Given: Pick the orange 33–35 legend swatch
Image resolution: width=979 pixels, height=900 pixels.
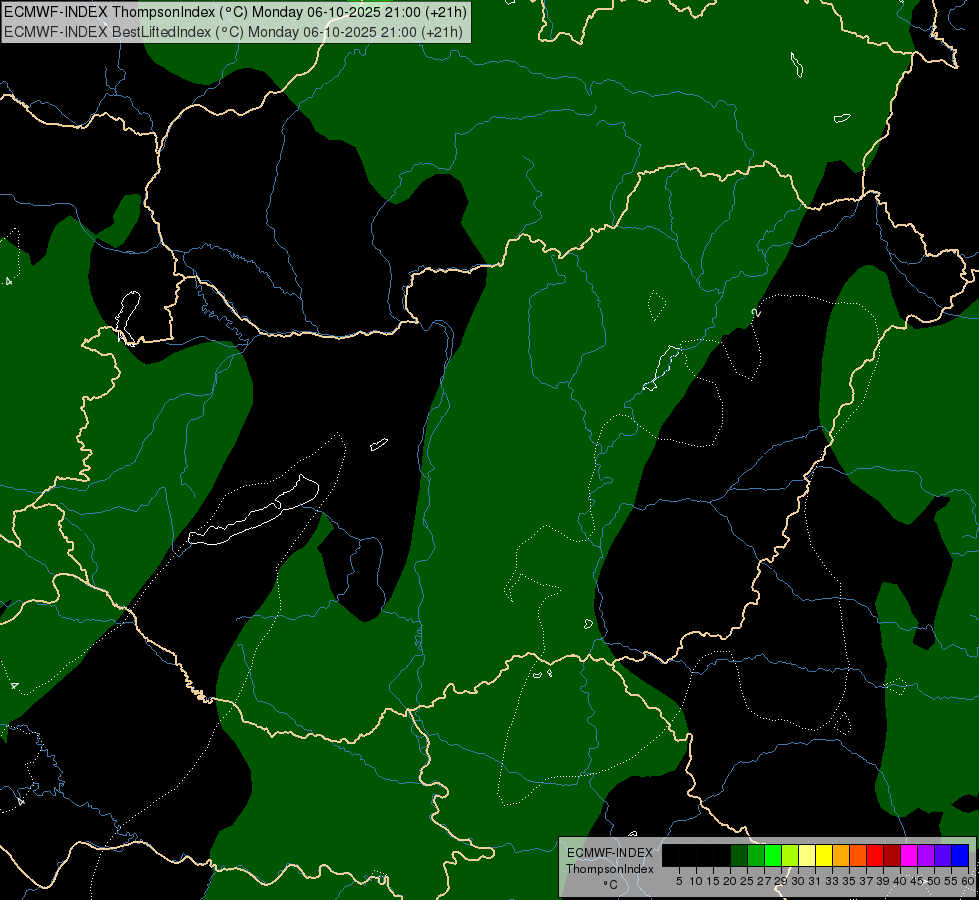Looking at the screenshot, I should 841,855.
